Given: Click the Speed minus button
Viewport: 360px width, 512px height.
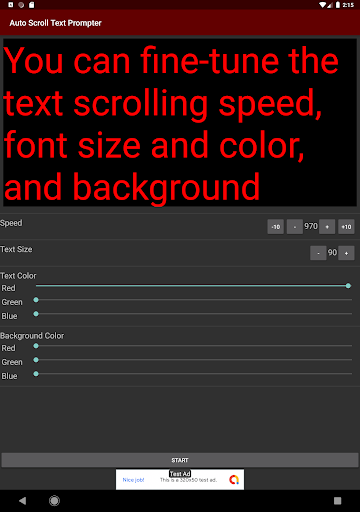Looking at the screenshot, I should tap(295, 227).
